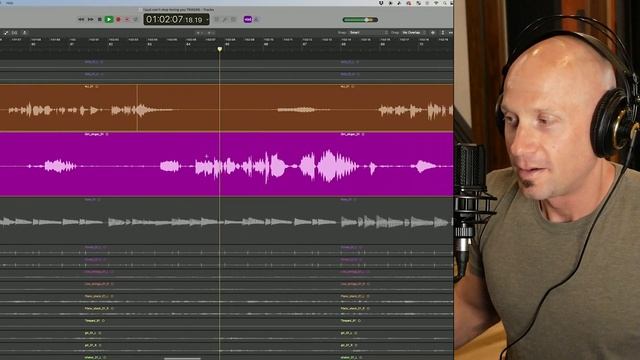Image resolution: width=640 pixels, height=360 pixels.
Task: Click the Wi-Fi icon in macOS menu bar
Action: pyautogui.click(x=436, y=3)
